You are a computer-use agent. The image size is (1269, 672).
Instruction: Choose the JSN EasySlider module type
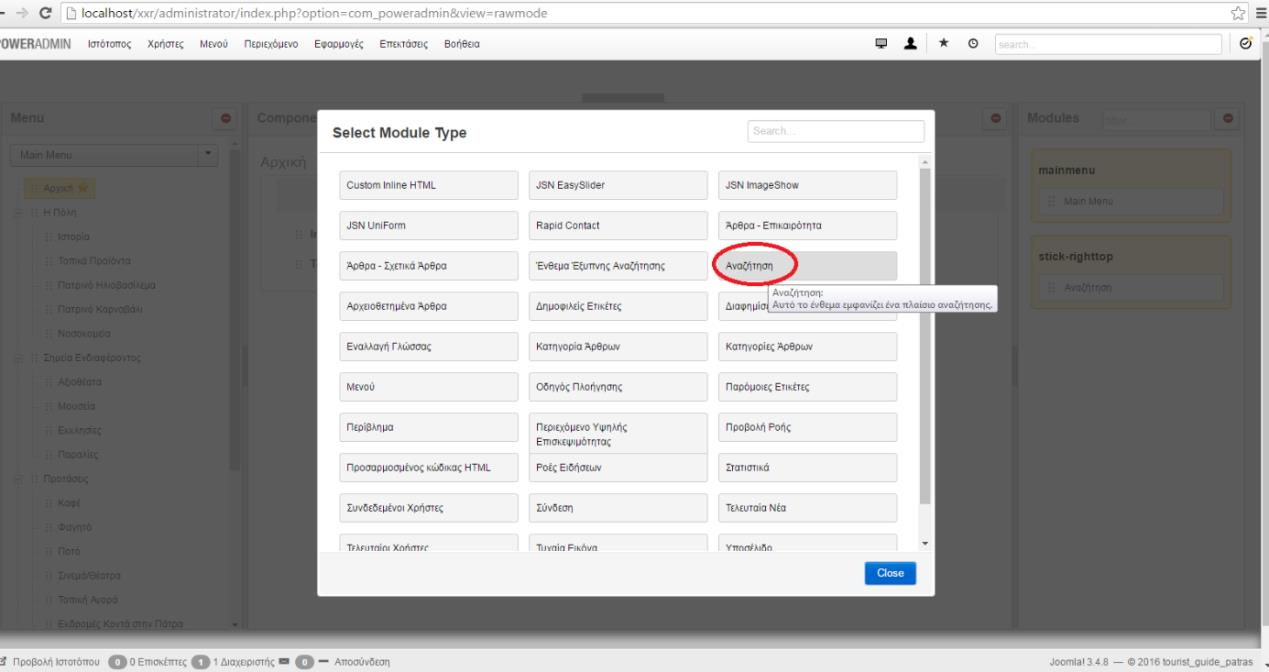[618, 185]
